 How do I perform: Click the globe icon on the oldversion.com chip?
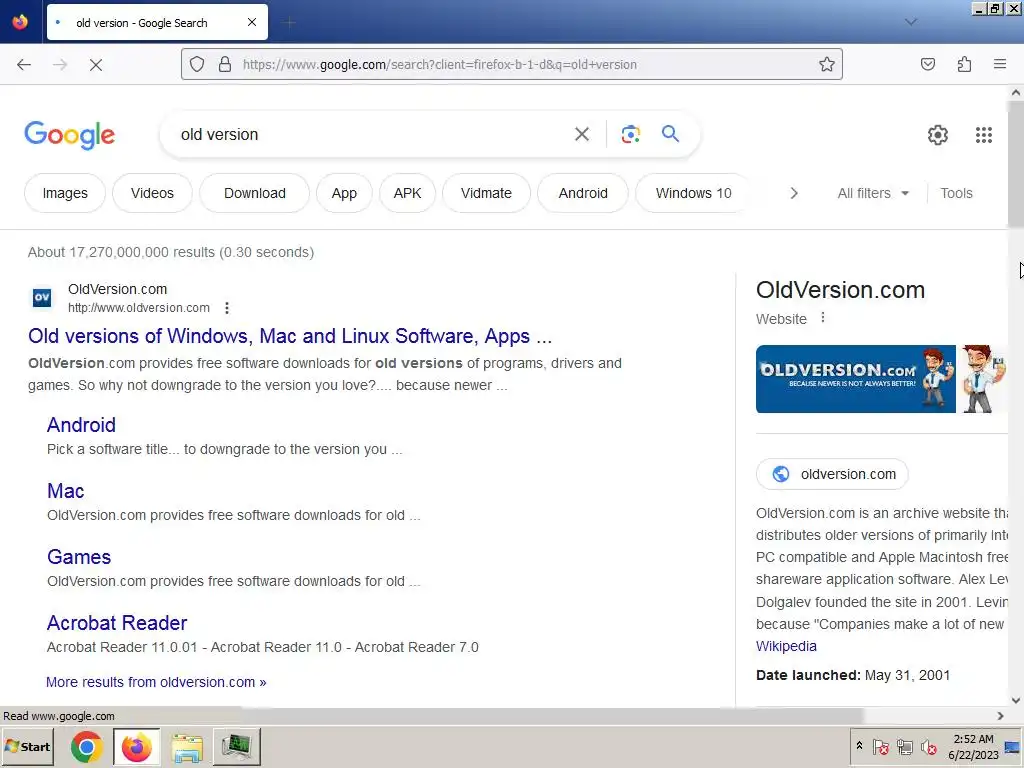[780, 474]
